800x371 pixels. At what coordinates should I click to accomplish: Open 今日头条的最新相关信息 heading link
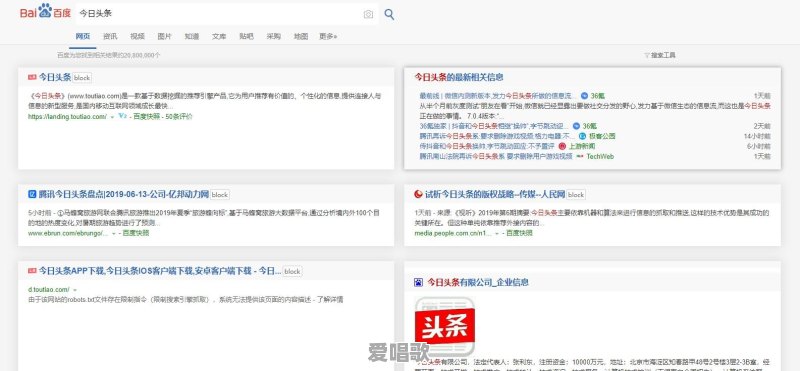tap(459, 77)
